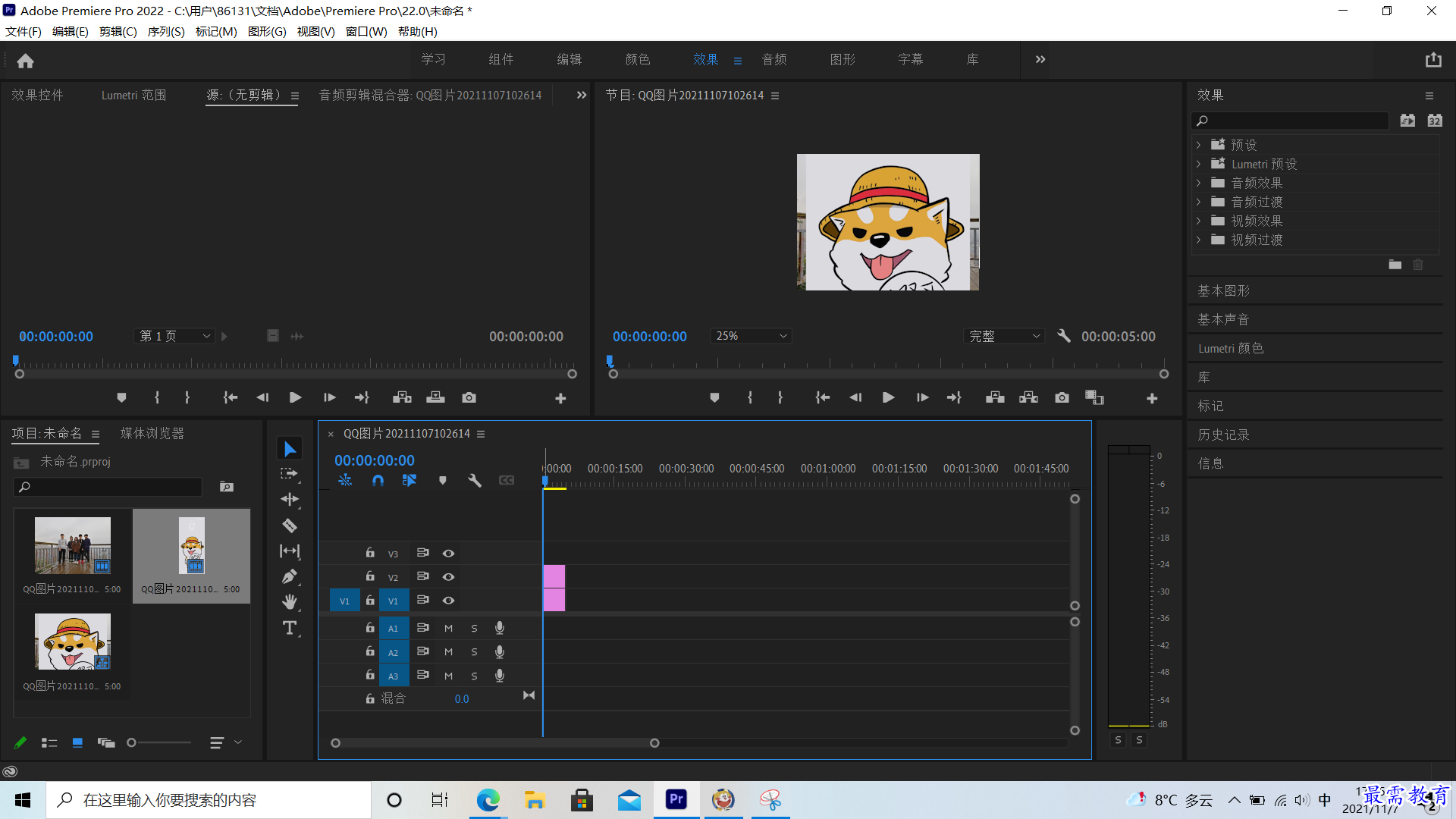
Task: Select the Hand tool
Action: point(290,602)
